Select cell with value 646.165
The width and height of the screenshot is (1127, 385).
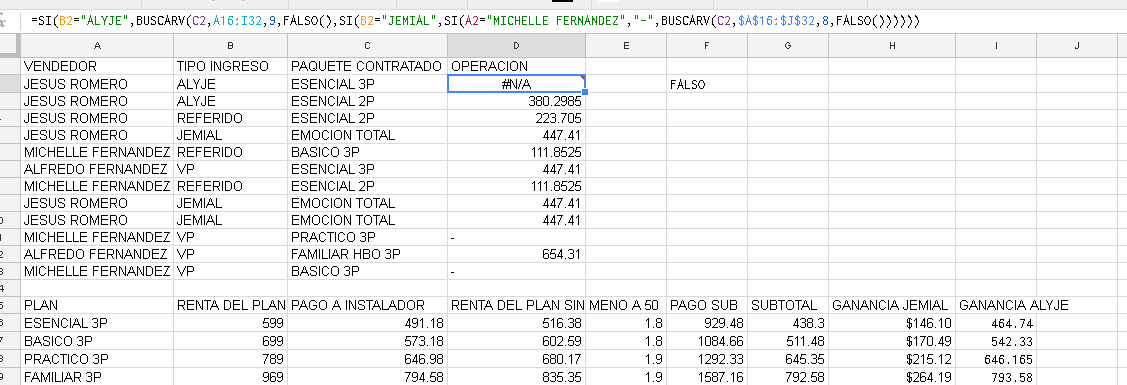996,358
